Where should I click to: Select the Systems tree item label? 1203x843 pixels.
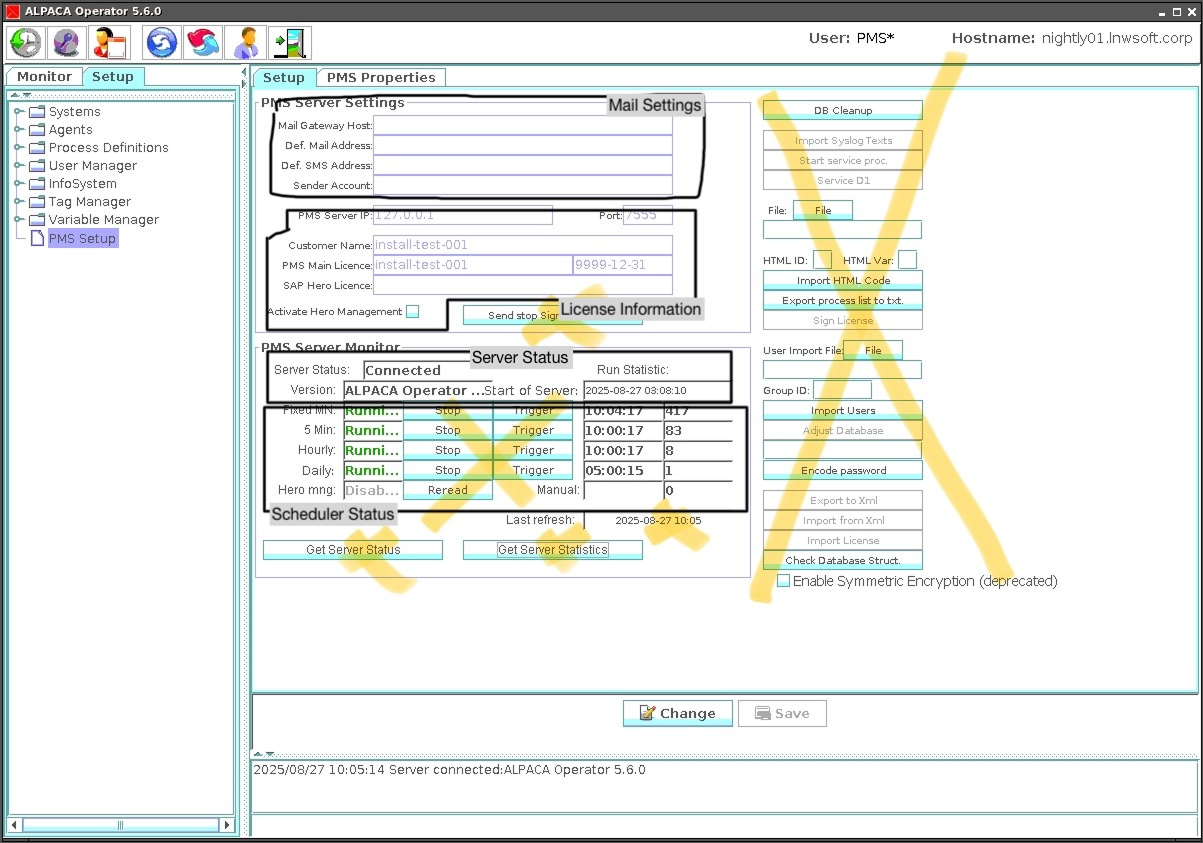(74, 111)
